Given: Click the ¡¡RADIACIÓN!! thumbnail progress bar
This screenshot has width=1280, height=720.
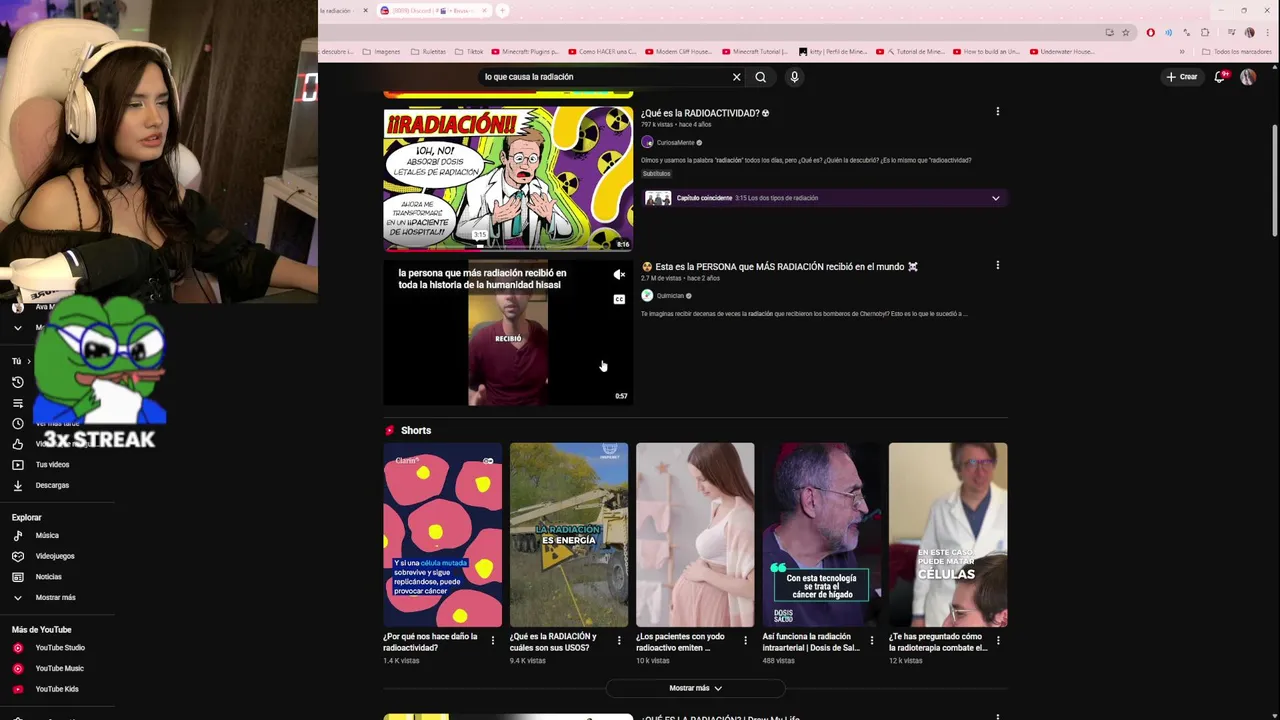Looking at the screenshot, I should pos(508,247).
